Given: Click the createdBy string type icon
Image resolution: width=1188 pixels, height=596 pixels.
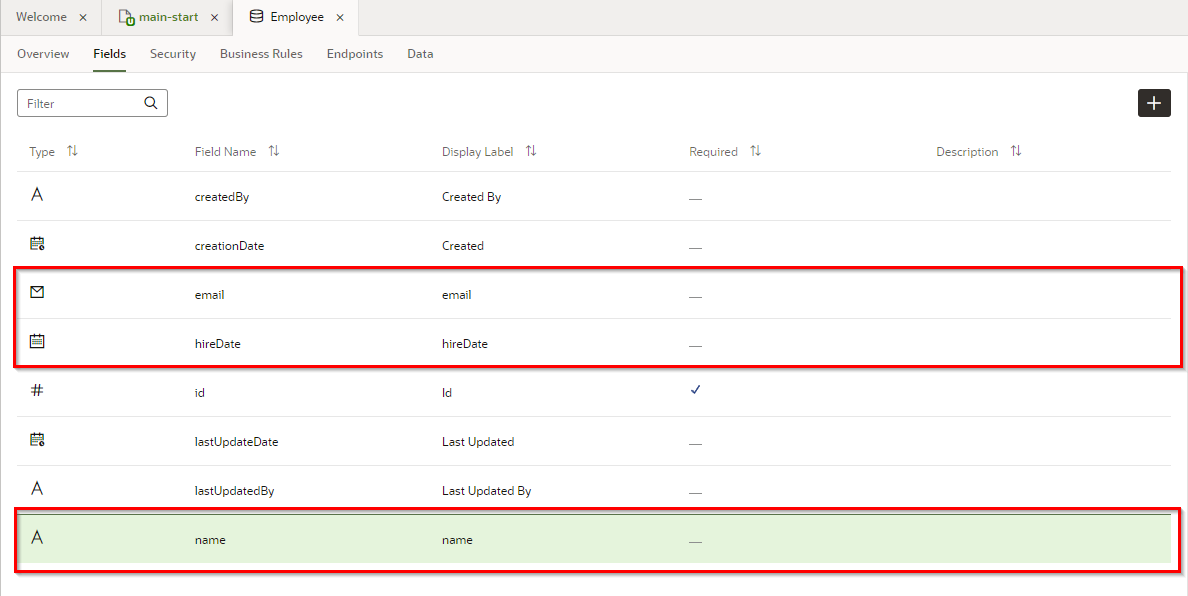Looking at the screenshot, I should tap(37, 195).
